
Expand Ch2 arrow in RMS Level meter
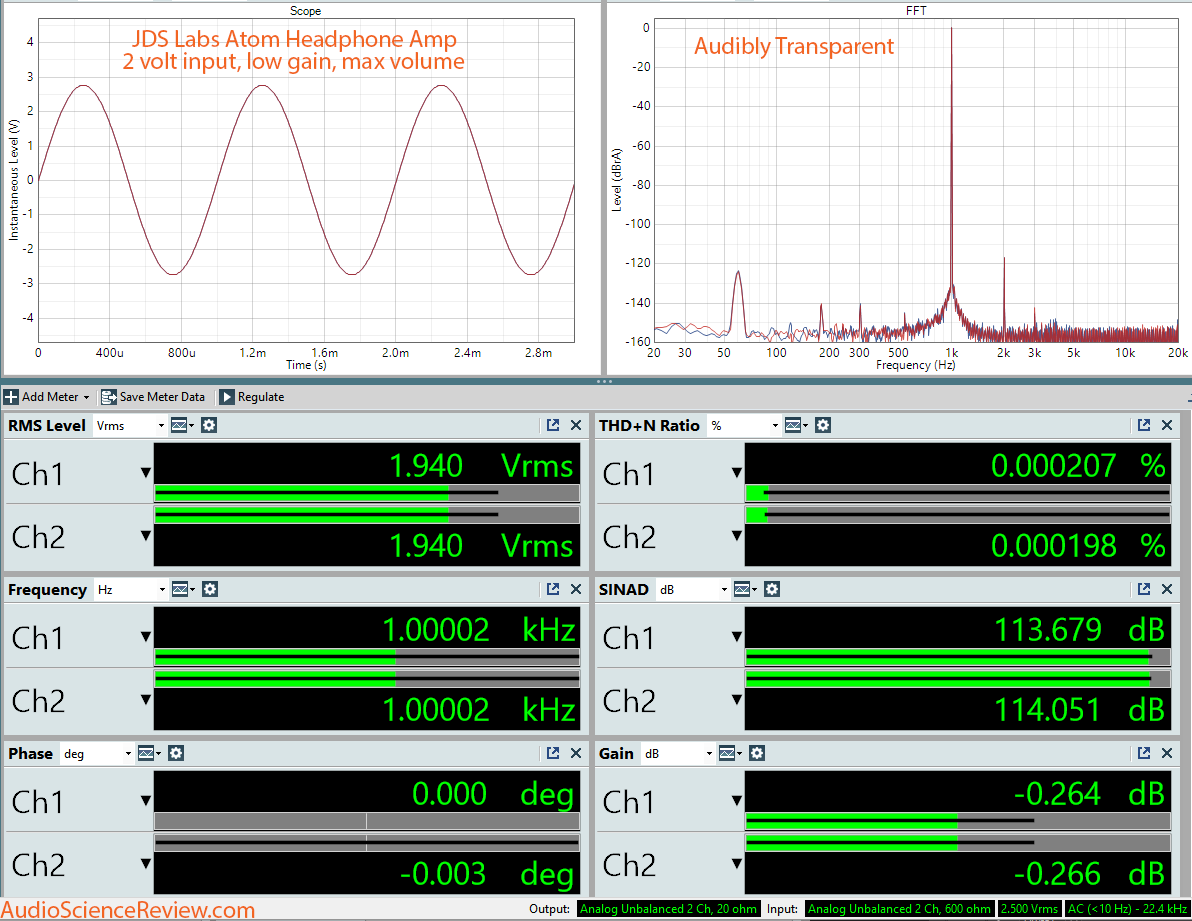click(x=145, y=536)
